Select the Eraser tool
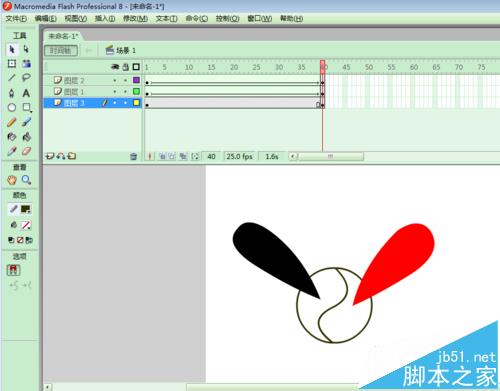The width and height of the screenshot is (500, 391). tap(26, 151)
